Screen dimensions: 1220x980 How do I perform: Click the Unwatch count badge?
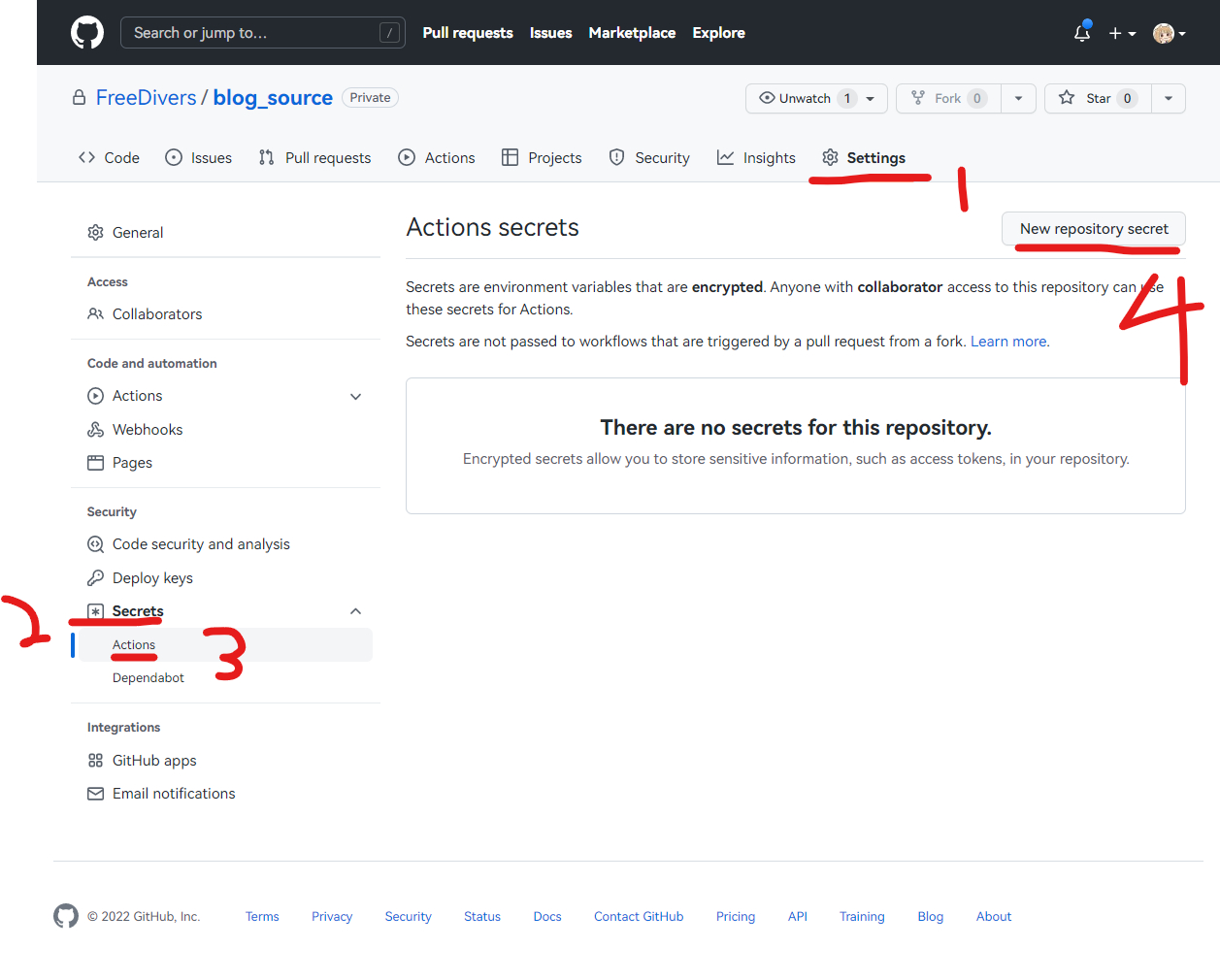[x=846, y=98]
